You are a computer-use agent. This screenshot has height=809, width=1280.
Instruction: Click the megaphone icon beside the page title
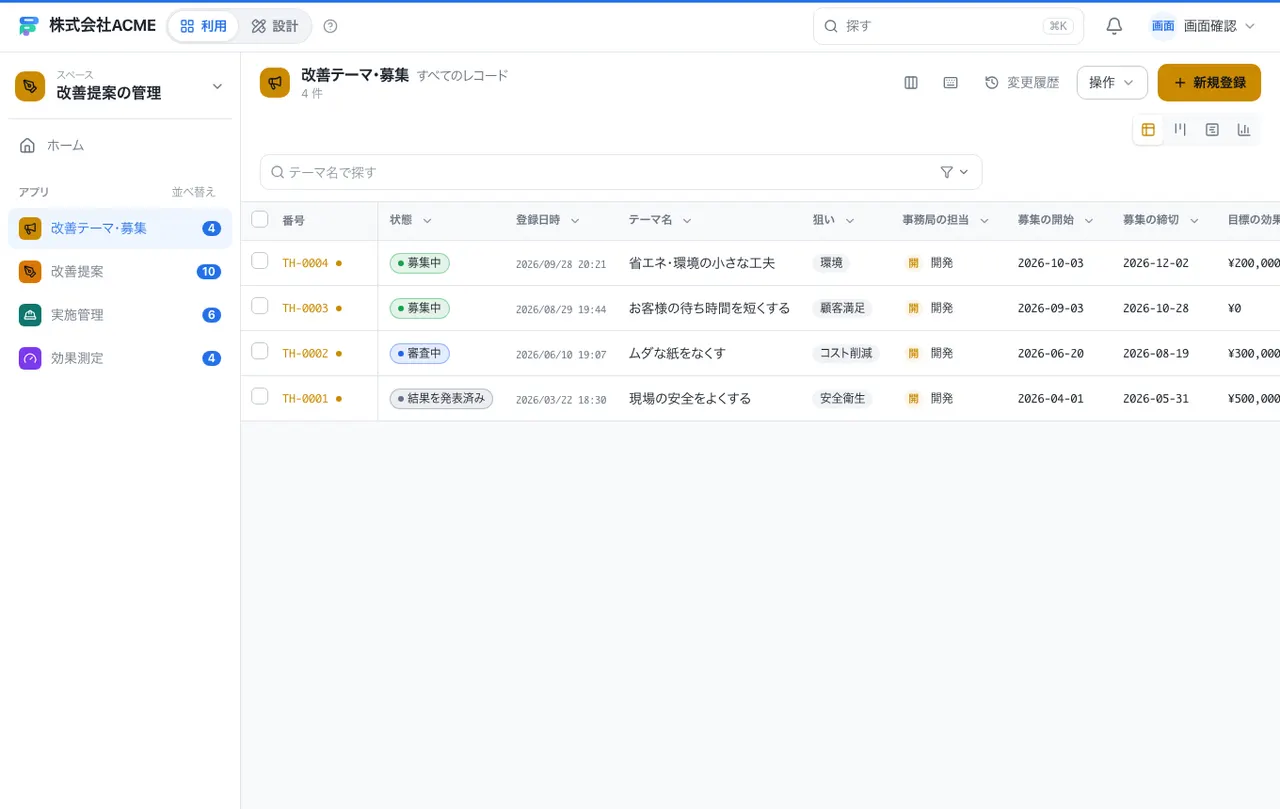[275, 83]
